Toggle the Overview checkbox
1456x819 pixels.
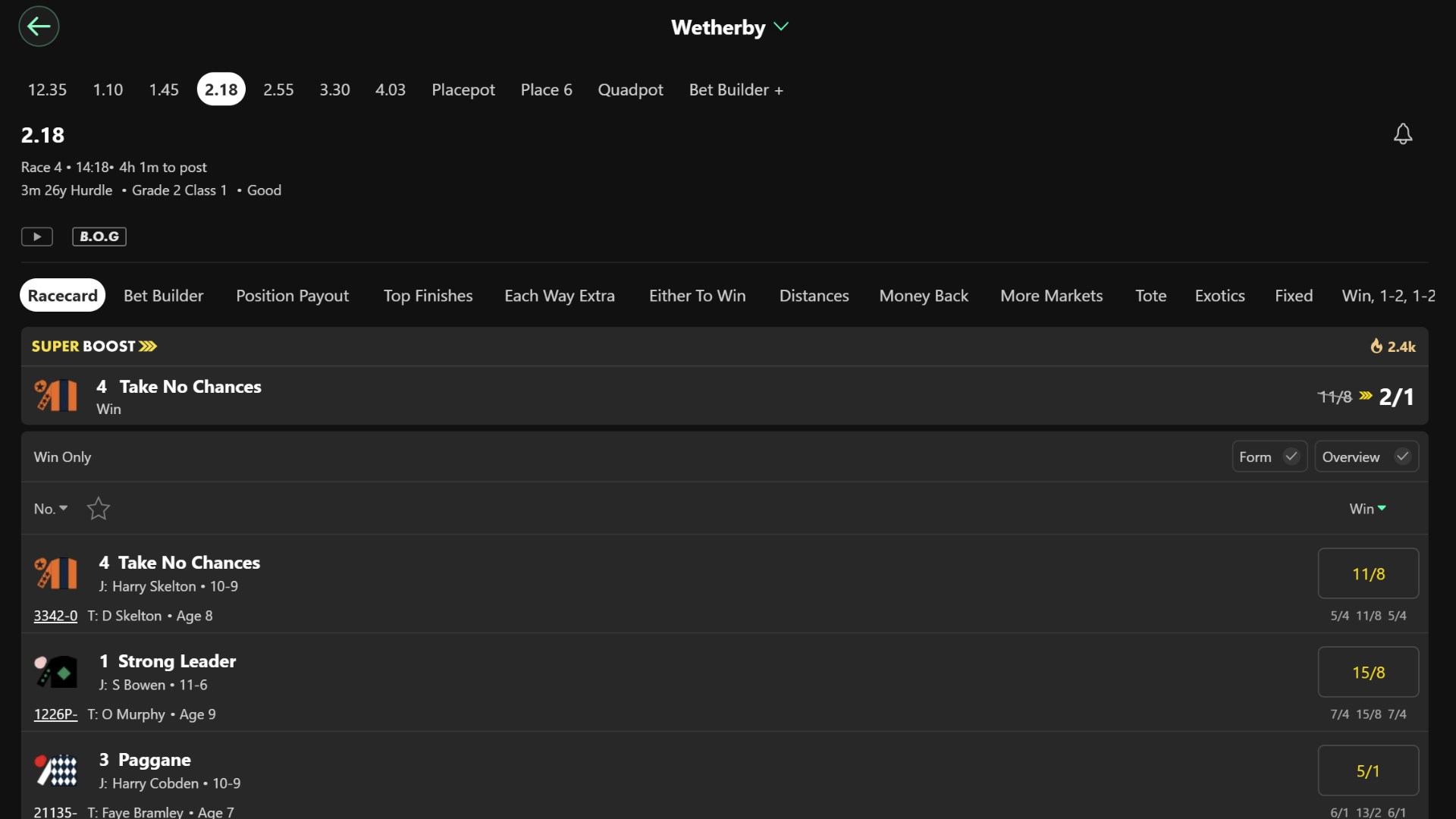[x=1367, y=457]
